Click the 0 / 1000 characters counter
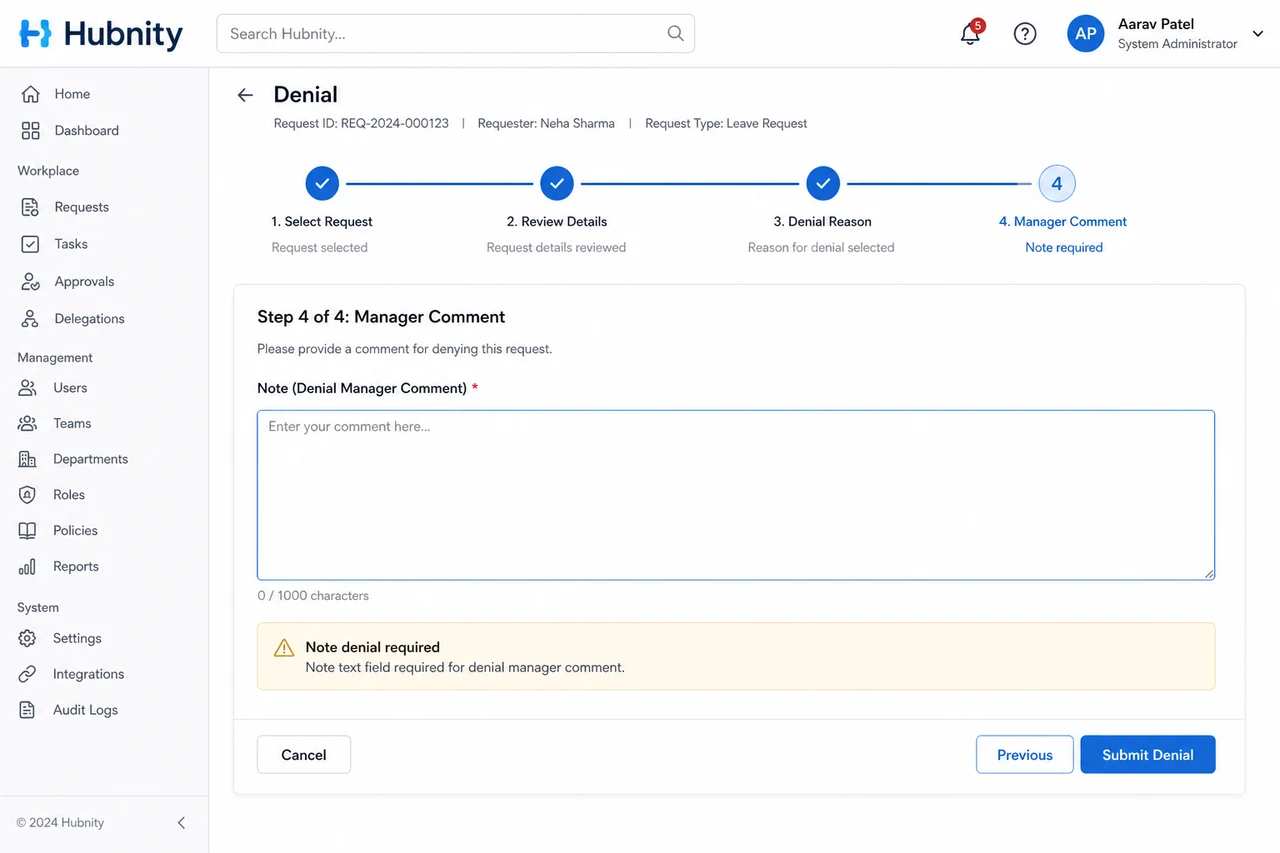 pos(313,596)
